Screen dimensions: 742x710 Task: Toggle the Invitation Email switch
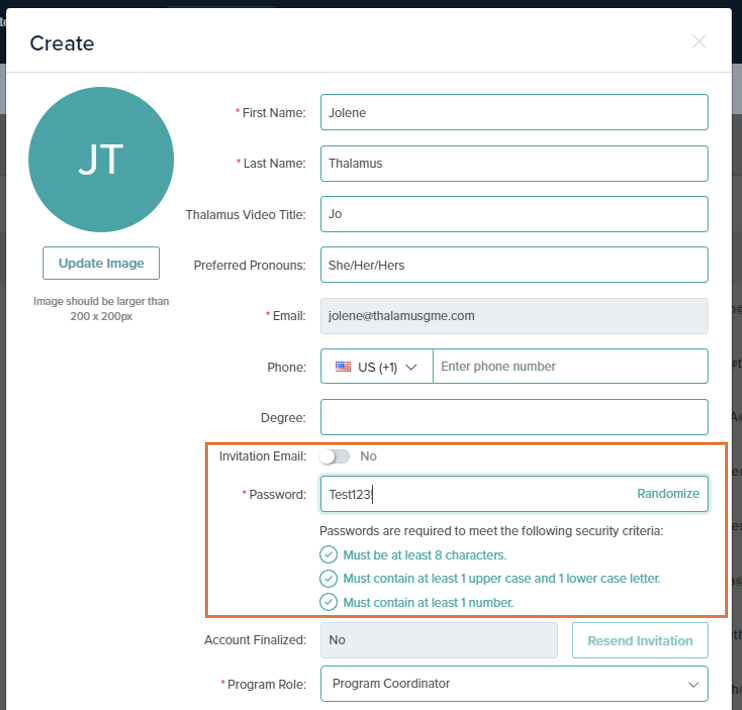point(335,456)
